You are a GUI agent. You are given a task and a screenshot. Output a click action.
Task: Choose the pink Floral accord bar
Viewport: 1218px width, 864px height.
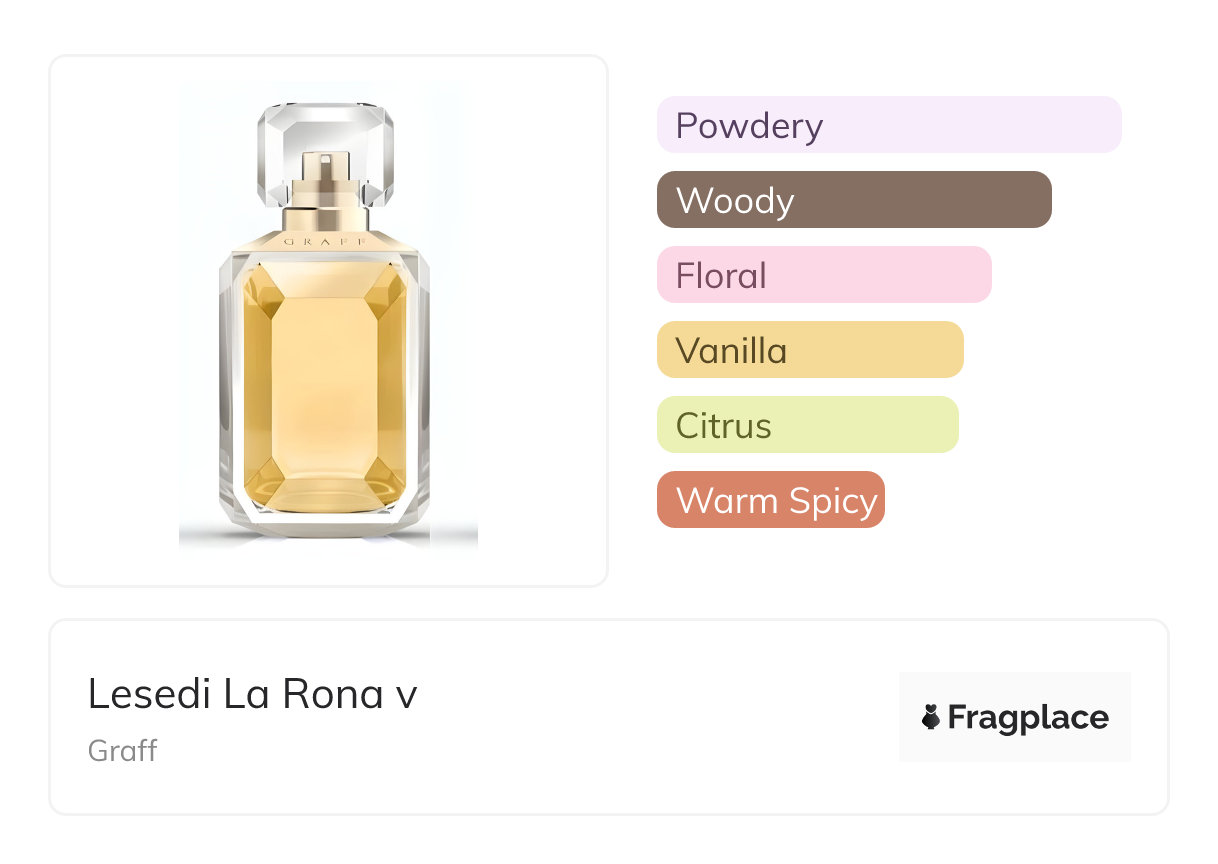pyautogui.click(x=824, y=275)
